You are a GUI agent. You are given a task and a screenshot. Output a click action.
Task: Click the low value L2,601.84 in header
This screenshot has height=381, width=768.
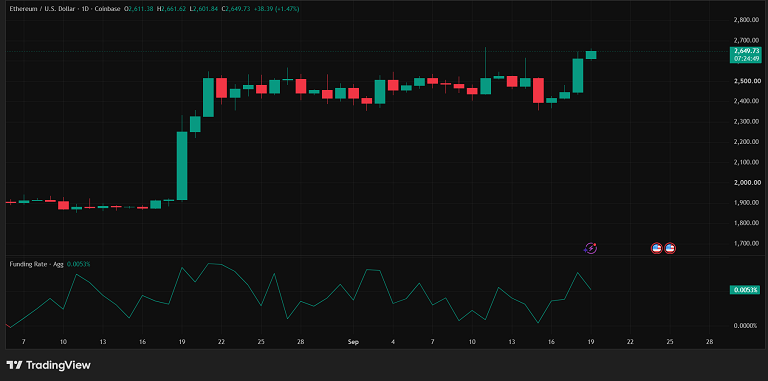point(204,9)
